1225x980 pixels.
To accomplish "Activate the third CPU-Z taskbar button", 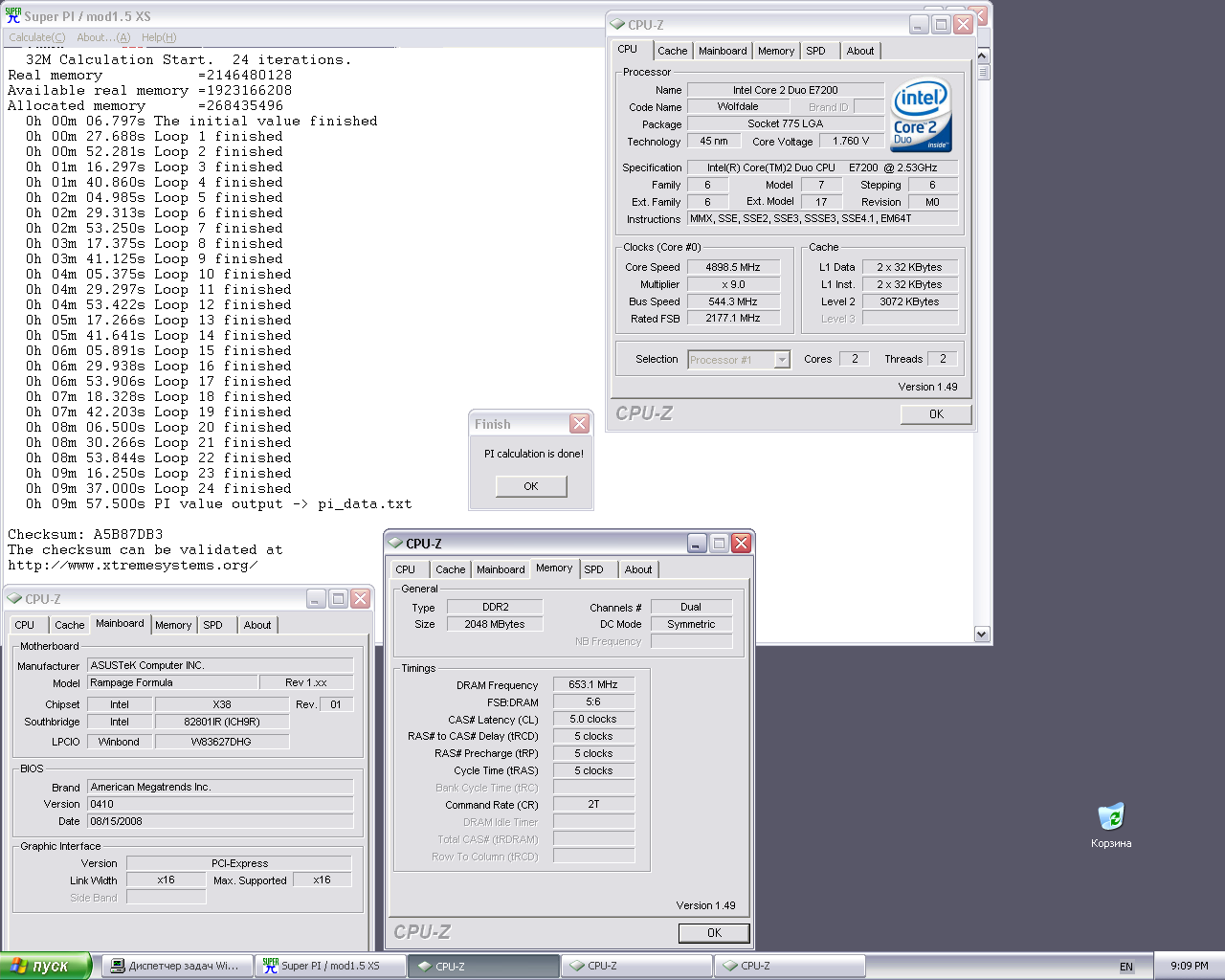I will pyautogui.click(x=790, y=966).
